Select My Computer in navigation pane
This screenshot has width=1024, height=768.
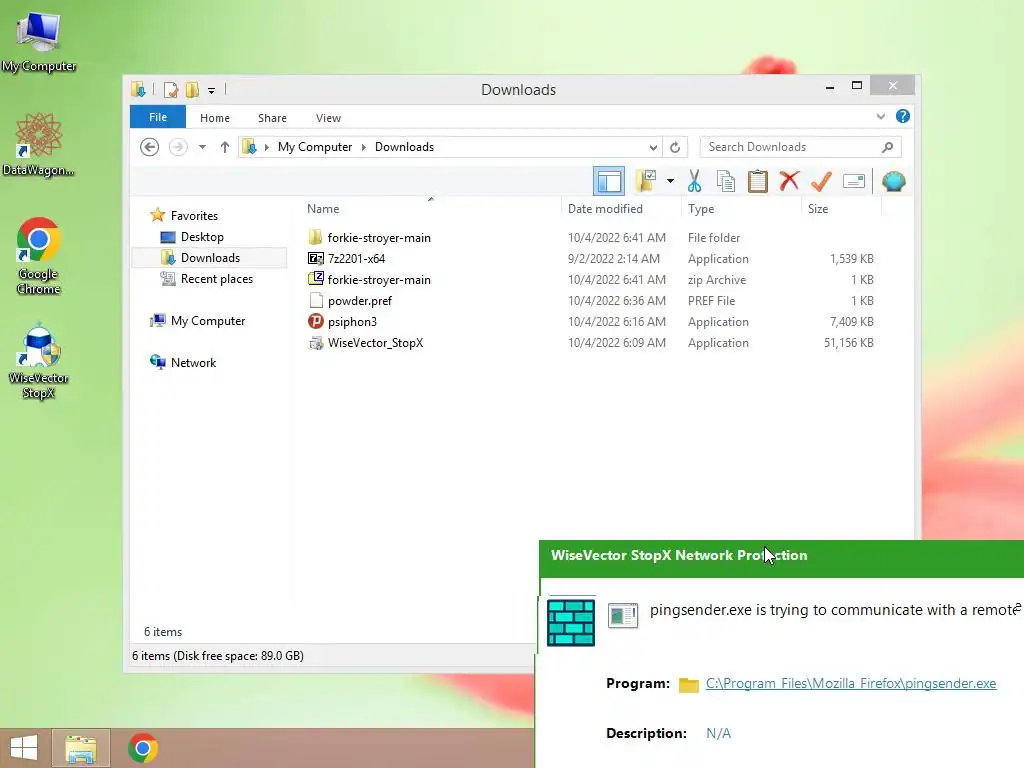[208, 321]
